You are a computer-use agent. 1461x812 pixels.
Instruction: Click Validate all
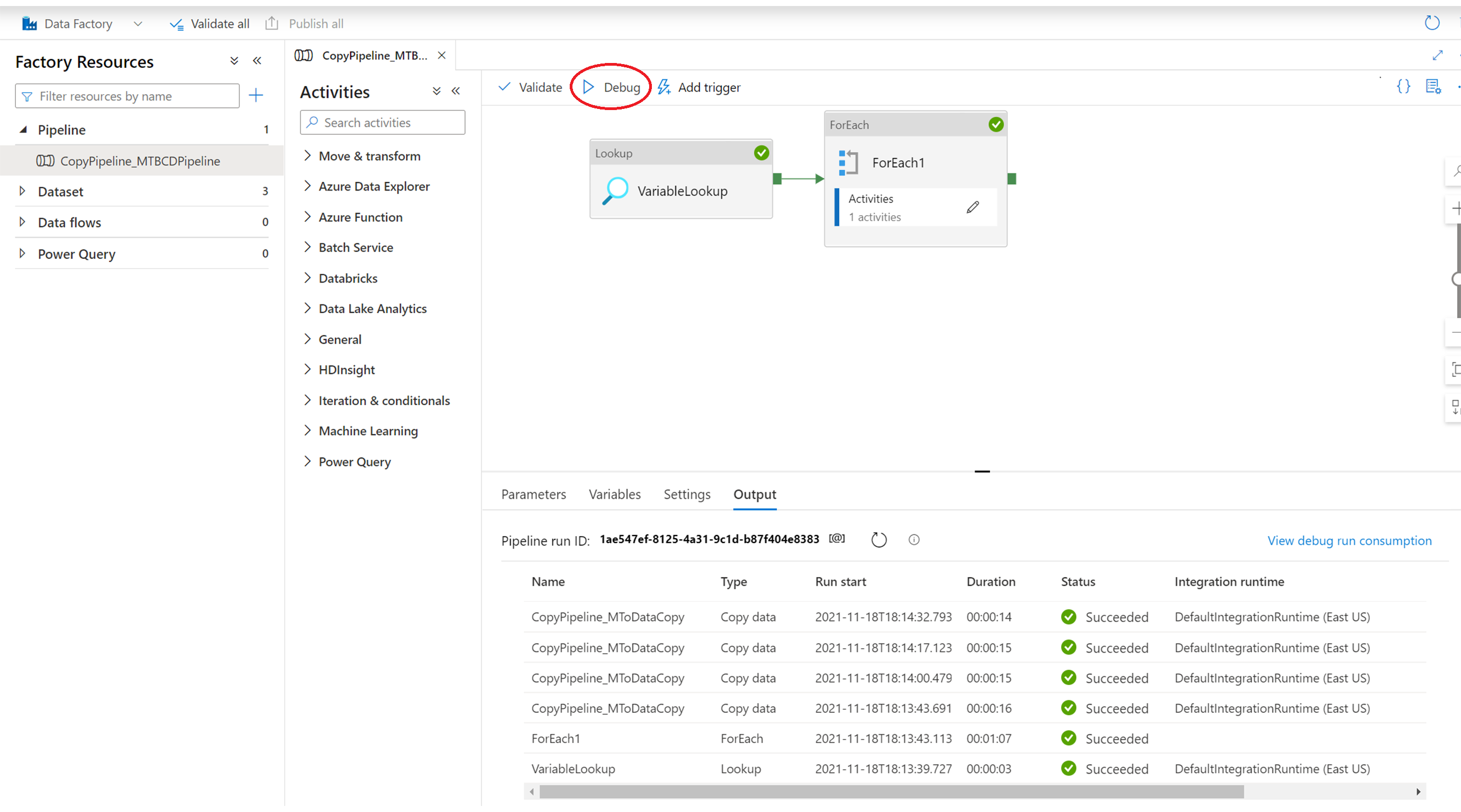click(209, 24)
